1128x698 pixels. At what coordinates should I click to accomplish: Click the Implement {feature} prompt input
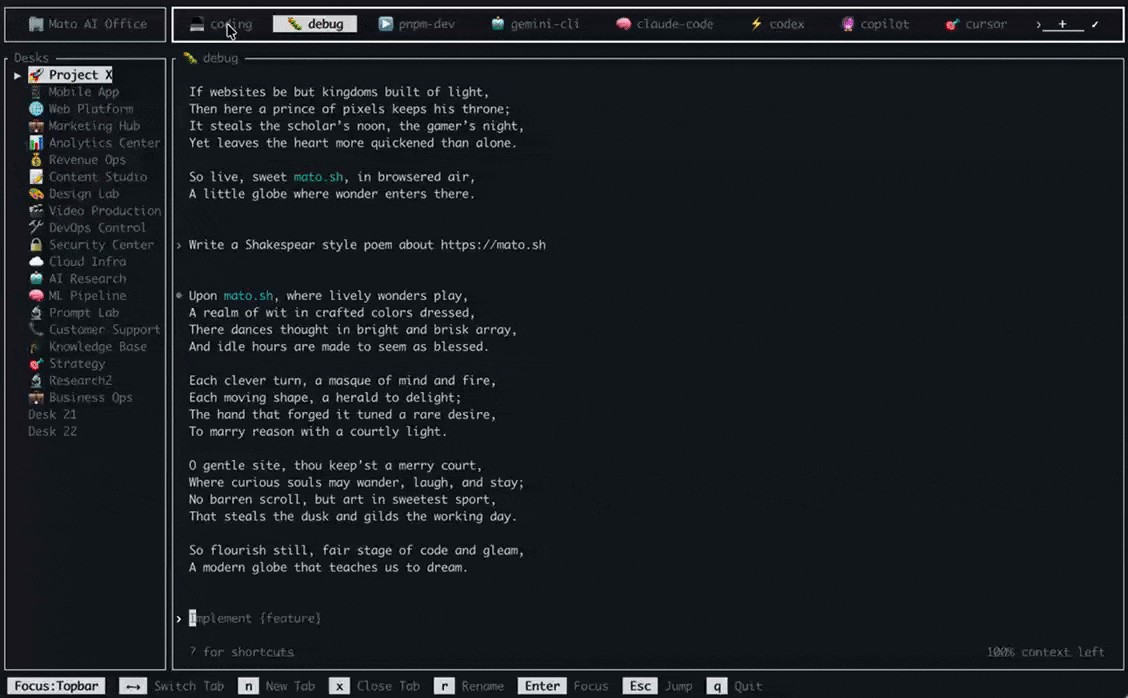click(255, 619)
